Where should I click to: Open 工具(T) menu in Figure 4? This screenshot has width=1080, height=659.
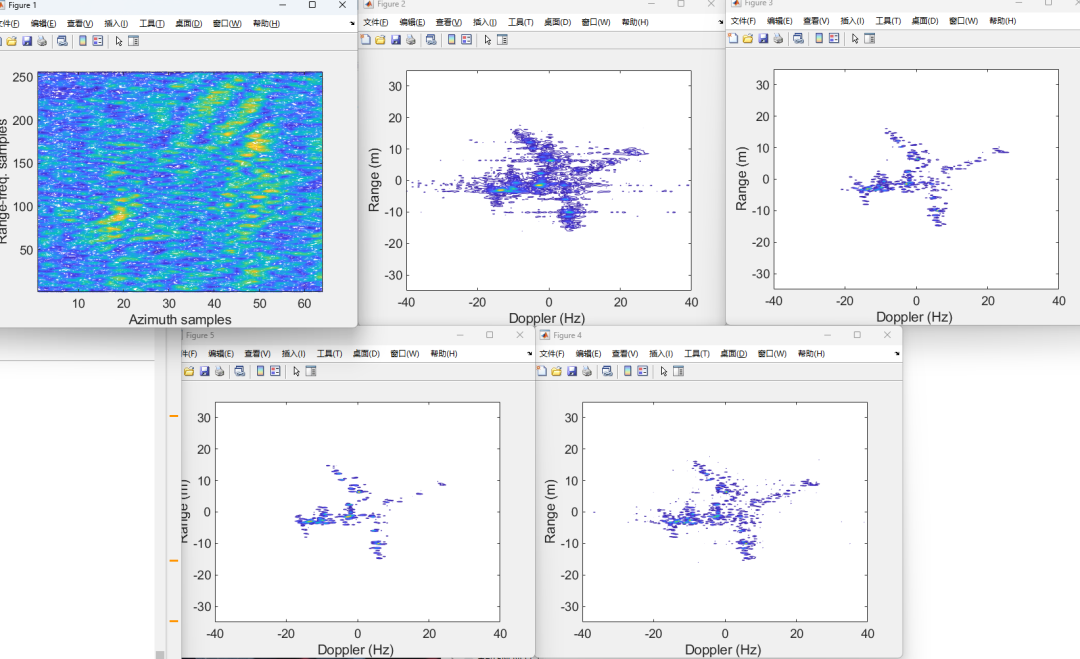[697, 353]
